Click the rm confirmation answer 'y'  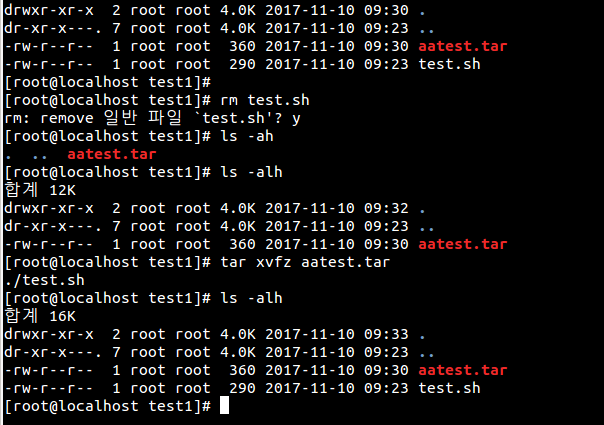pyautogui.click(x=296, y=119)
